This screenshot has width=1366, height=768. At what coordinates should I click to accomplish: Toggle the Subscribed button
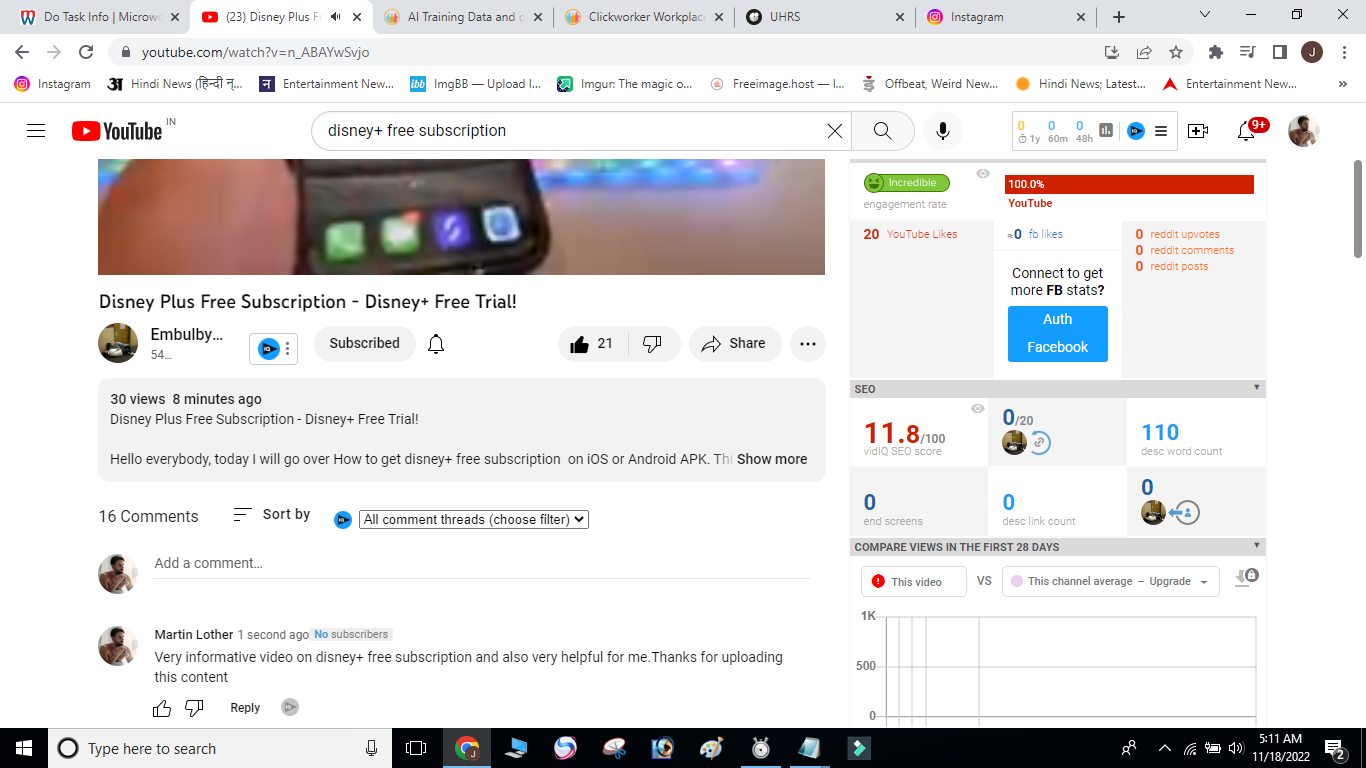pyautogui.click(x=364, y=344)
